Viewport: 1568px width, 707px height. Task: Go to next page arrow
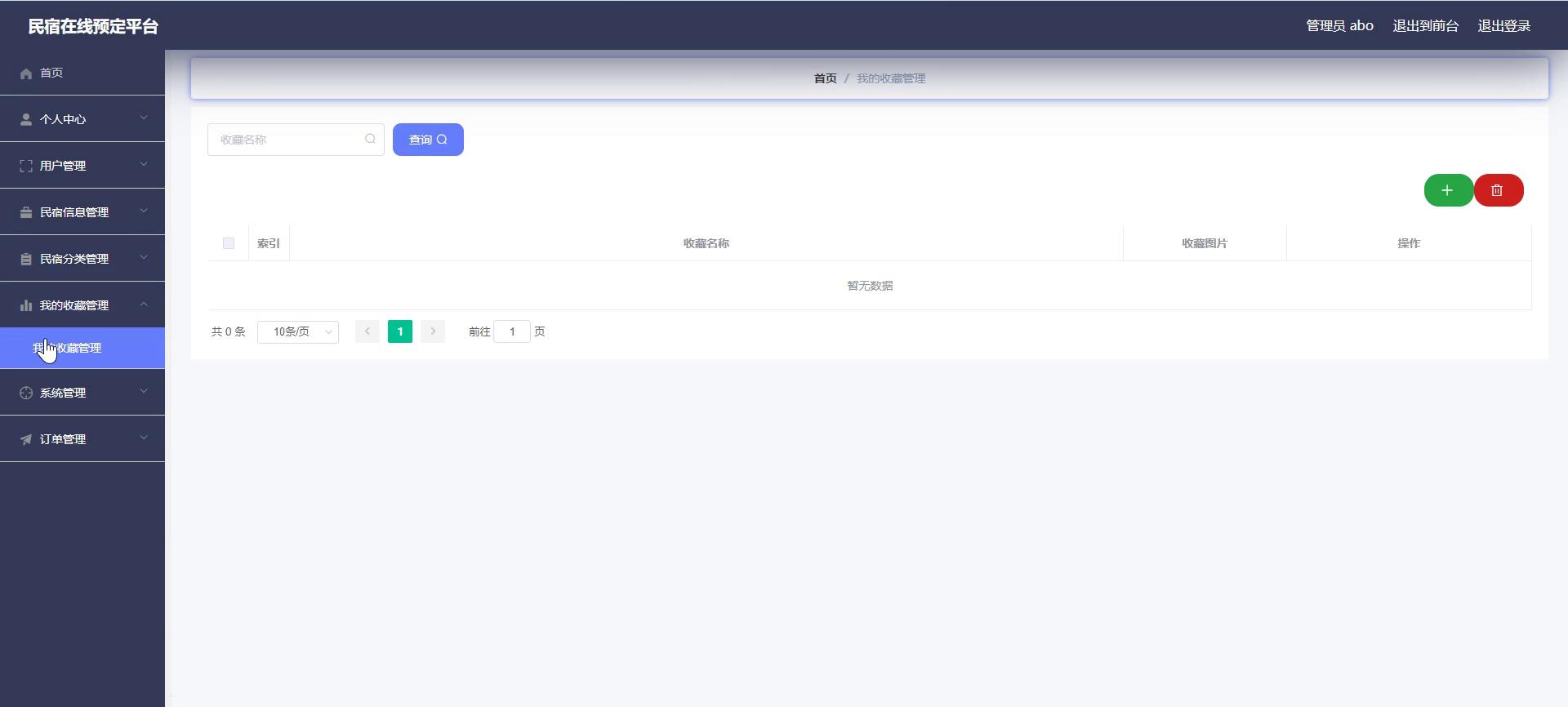point(433,331)
